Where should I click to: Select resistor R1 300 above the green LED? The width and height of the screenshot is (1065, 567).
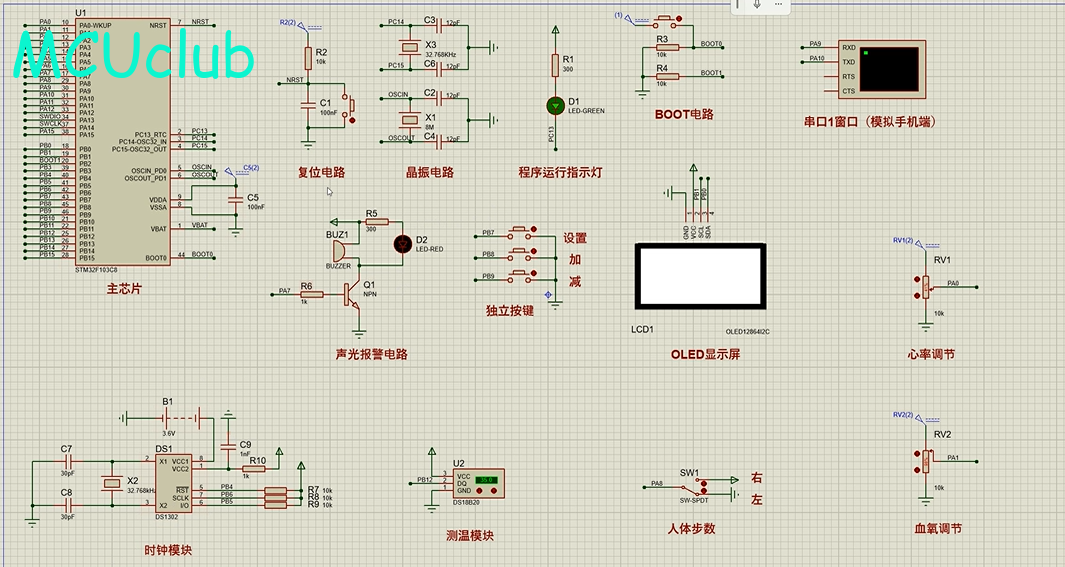pyautogui.click(x=556, y=65)
